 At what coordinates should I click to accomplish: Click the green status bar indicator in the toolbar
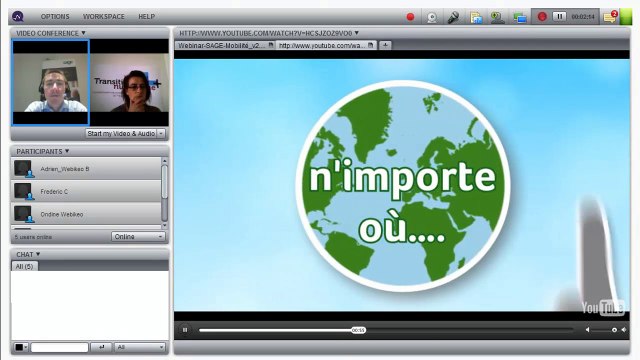(626, 17)
